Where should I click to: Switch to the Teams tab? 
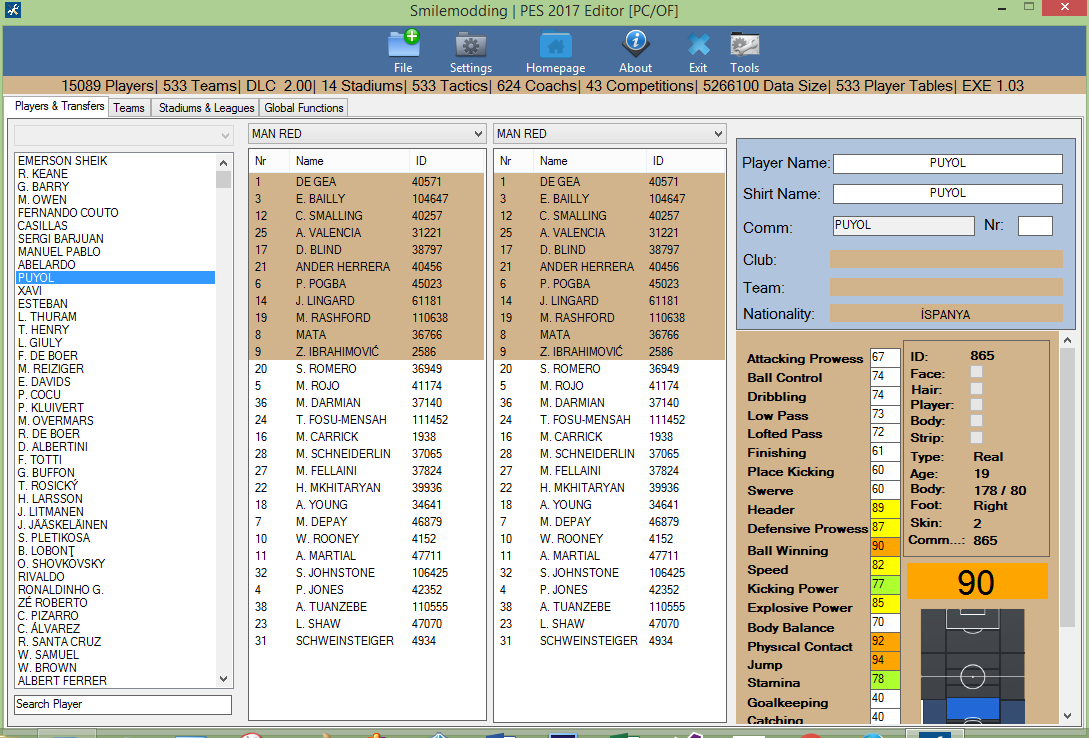(x=128, y=107)
